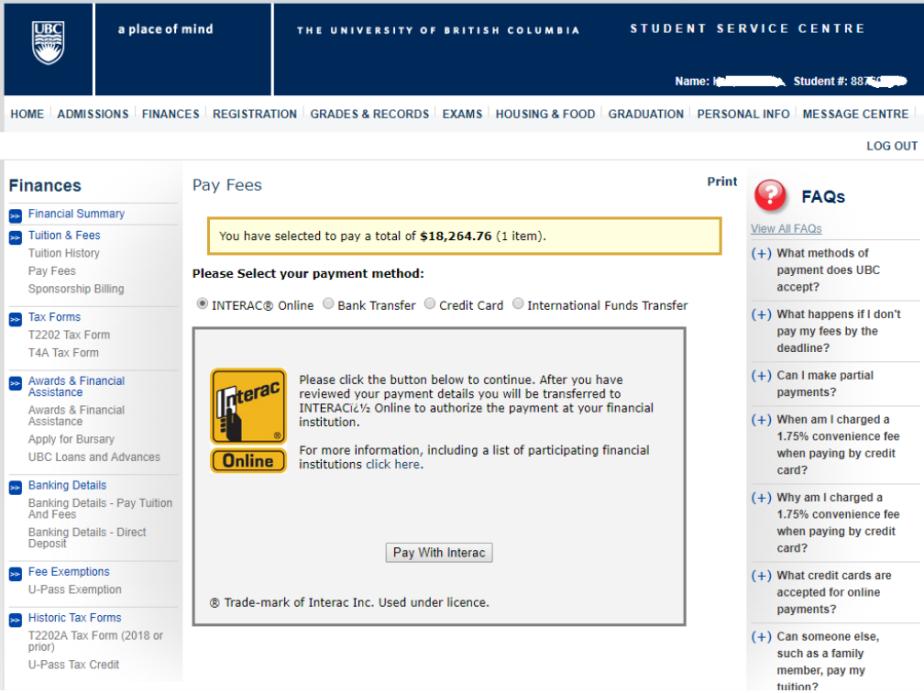This screenshot has width=924, height=693.
Task: Expand FAQ 'Why am I charged a 1.75% convenience fee'
Action: (761, 498)
